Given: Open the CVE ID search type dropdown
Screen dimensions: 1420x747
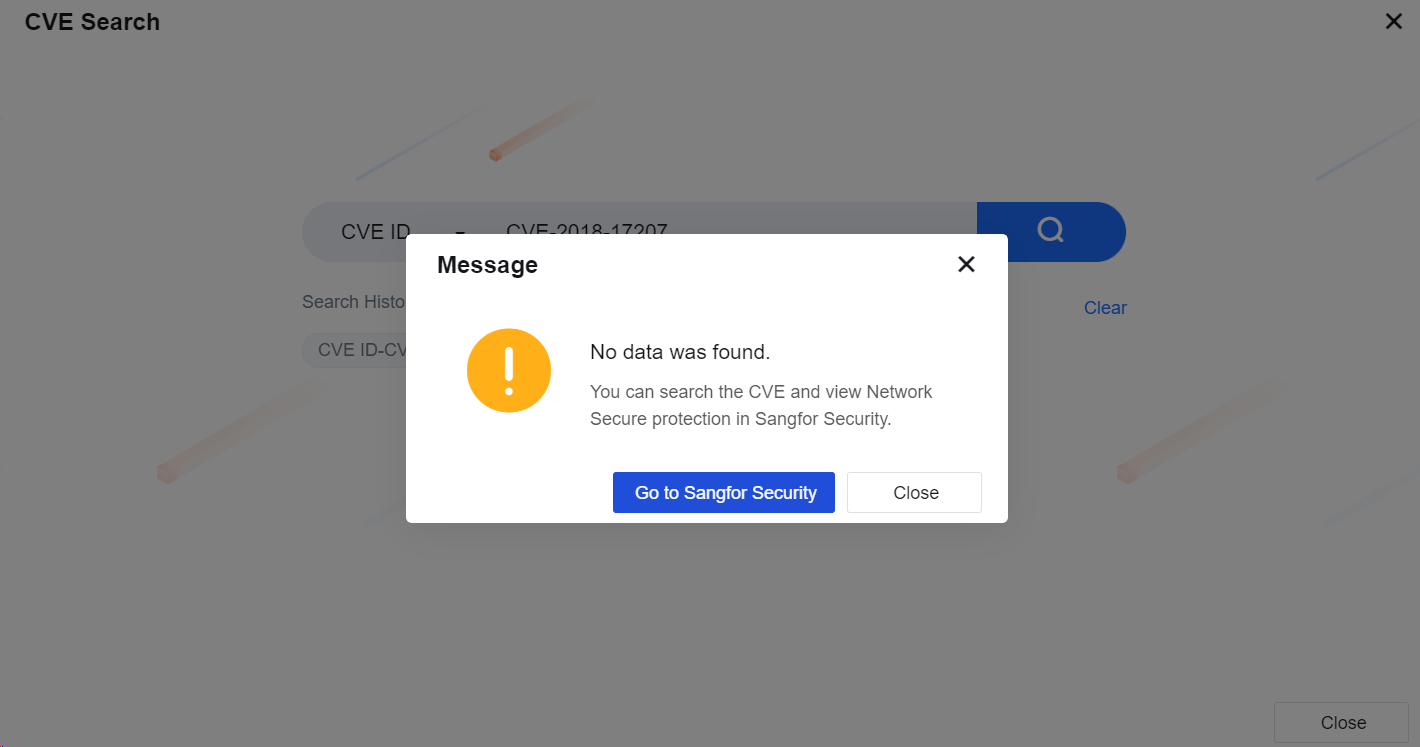Looking at the screenshot, I should [x=395, y=232].
